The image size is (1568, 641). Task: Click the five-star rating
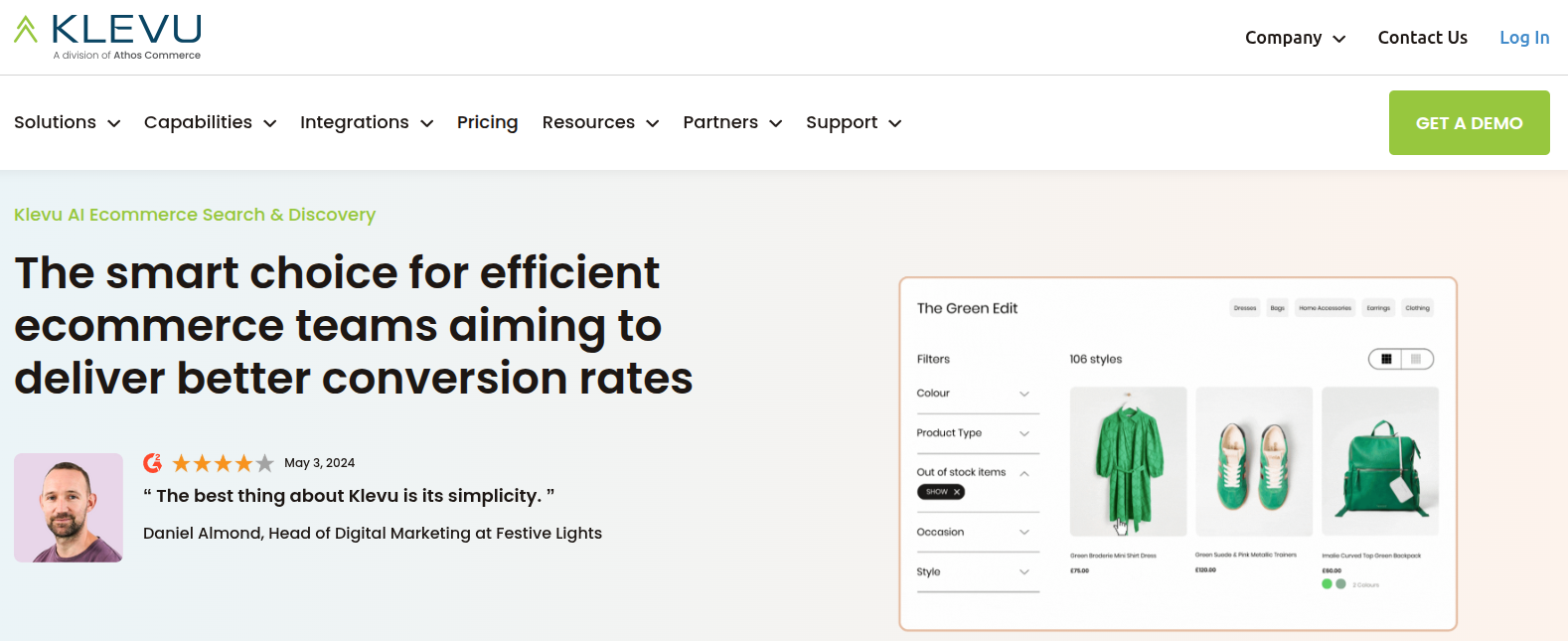click(223, 463)
